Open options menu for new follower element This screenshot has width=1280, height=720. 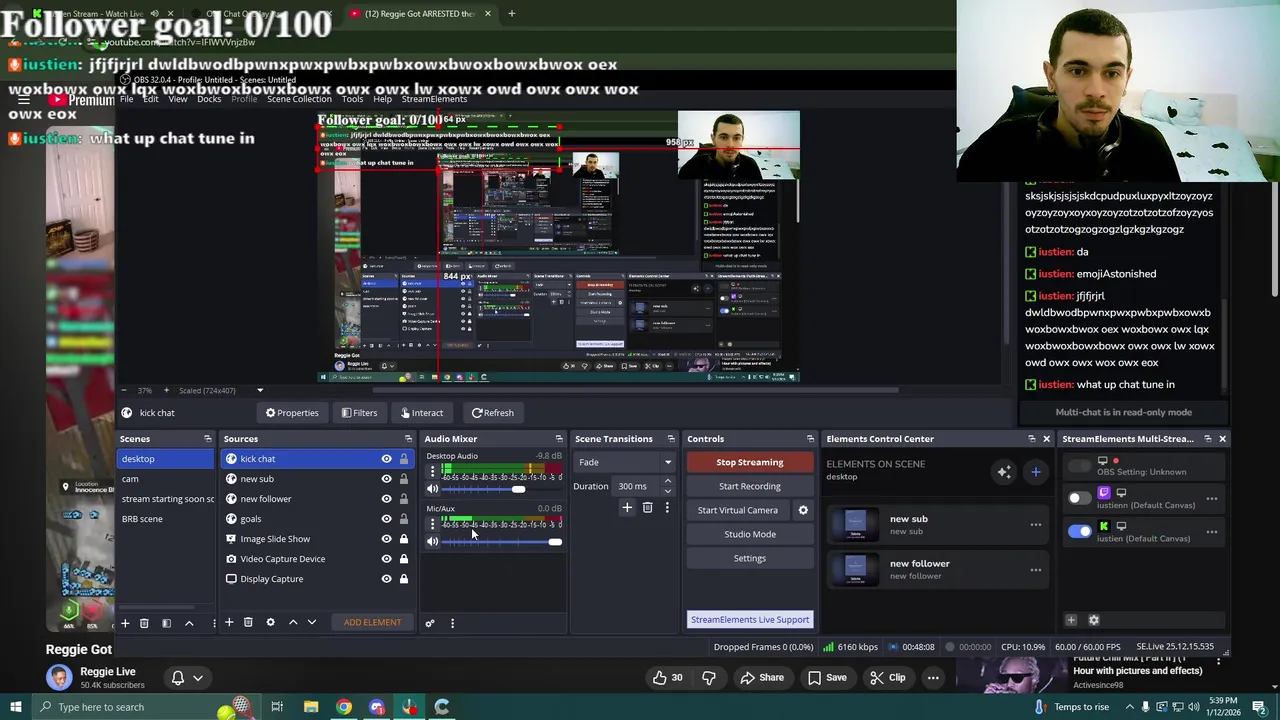(1036, 570)
